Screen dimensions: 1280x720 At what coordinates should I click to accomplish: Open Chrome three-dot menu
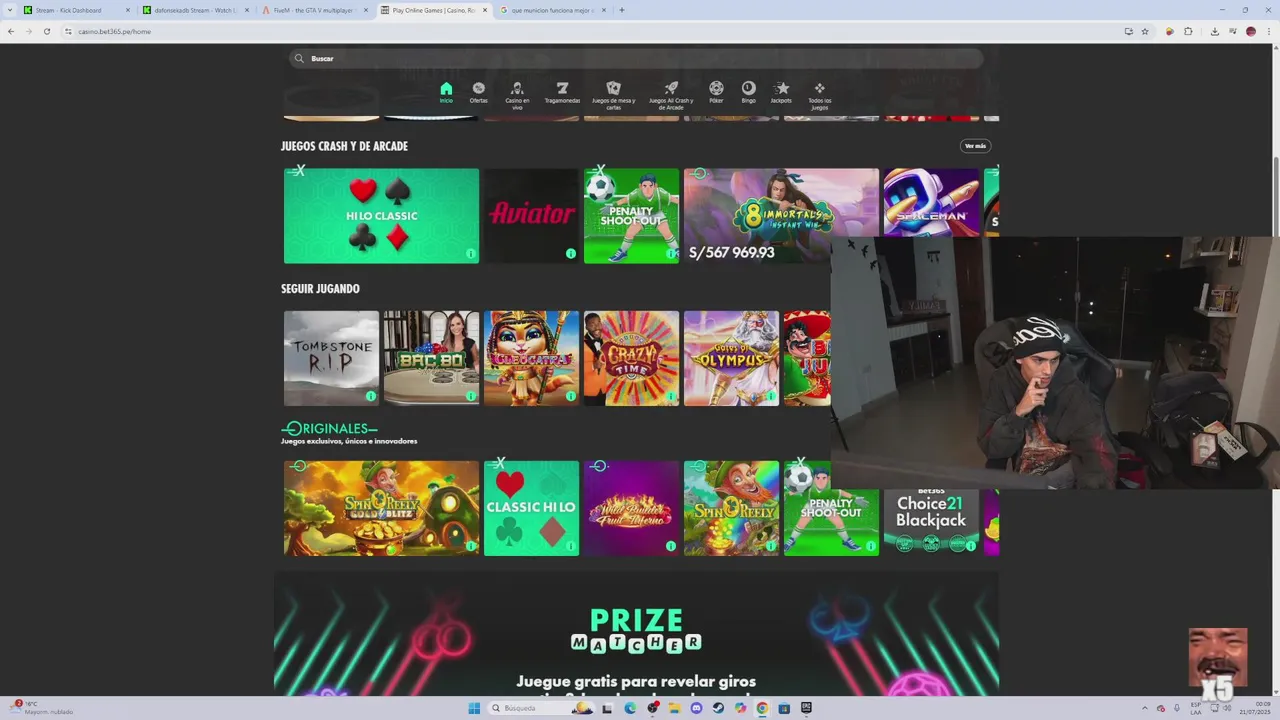(1269, 31)
